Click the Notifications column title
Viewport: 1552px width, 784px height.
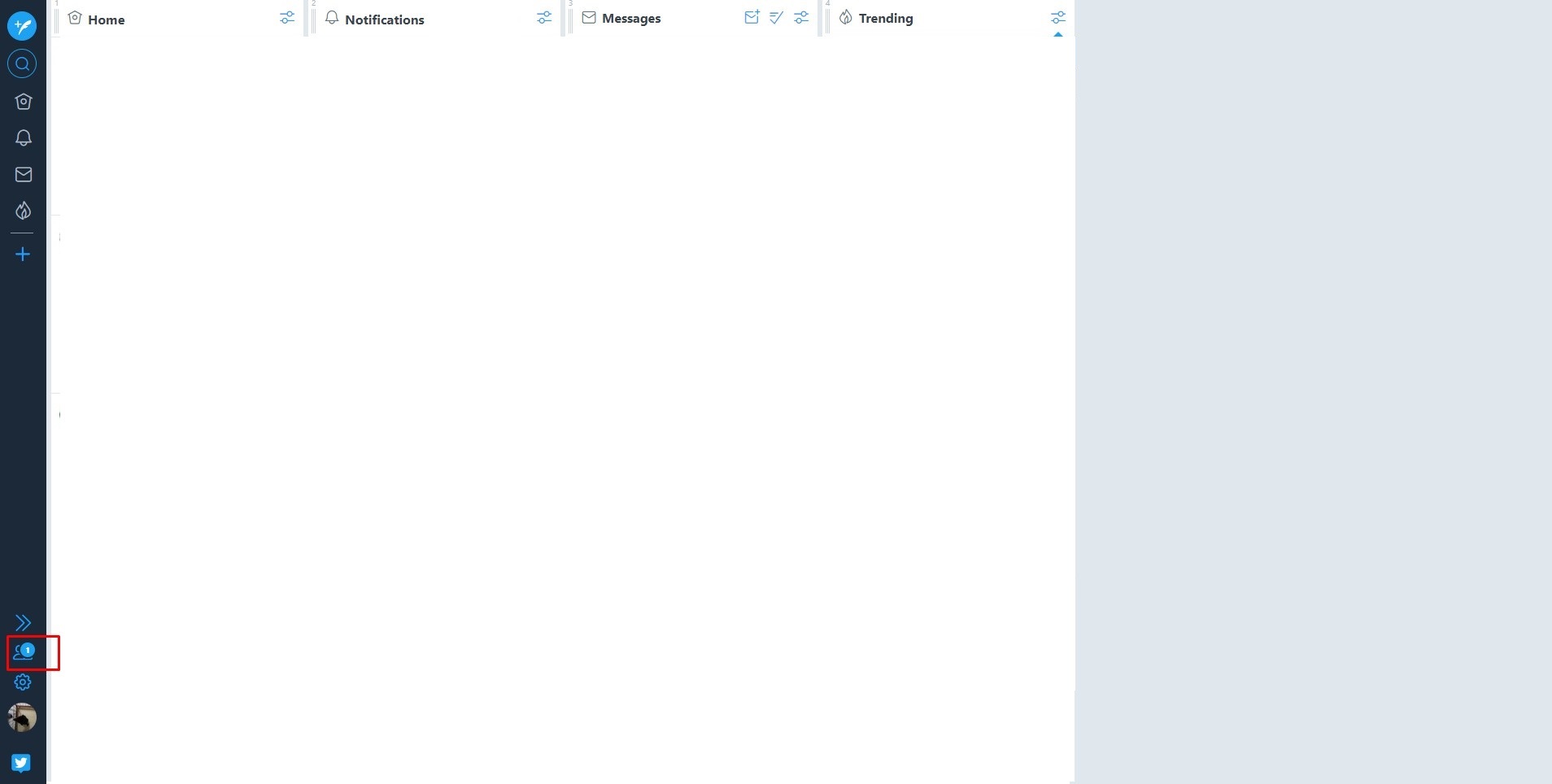(385, 20)
